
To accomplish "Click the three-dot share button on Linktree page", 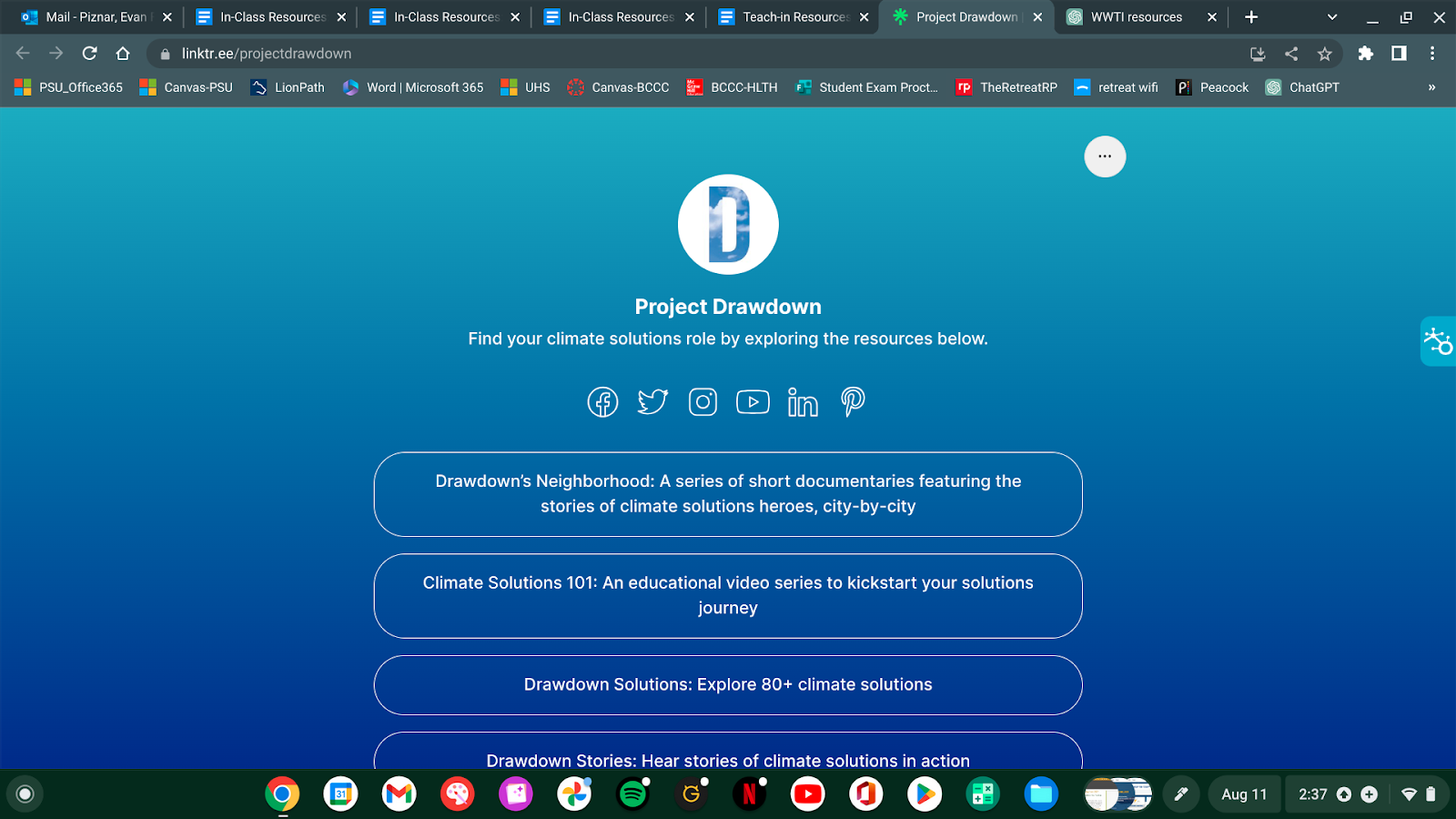I will pyautogui.click(x=1105, y=157).
